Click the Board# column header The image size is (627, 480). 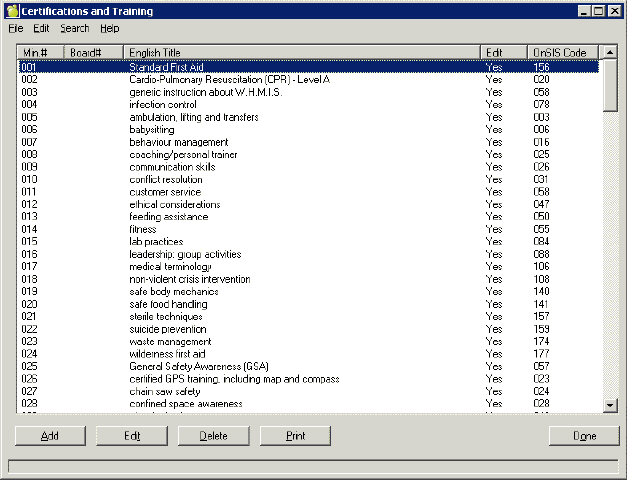click(93, 52)
